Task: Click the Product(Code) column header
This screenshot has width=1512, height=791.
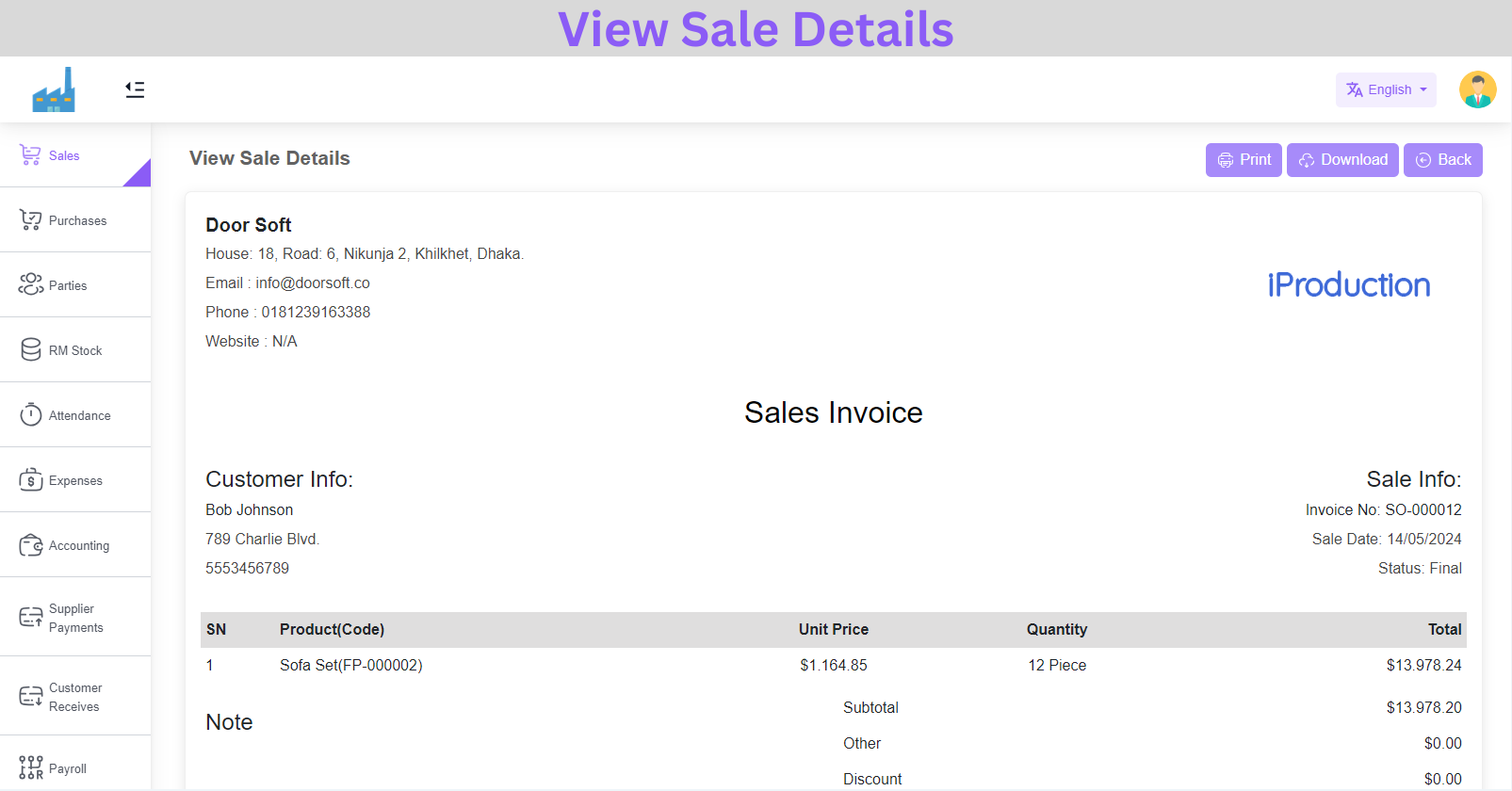Action: [332, 629]
